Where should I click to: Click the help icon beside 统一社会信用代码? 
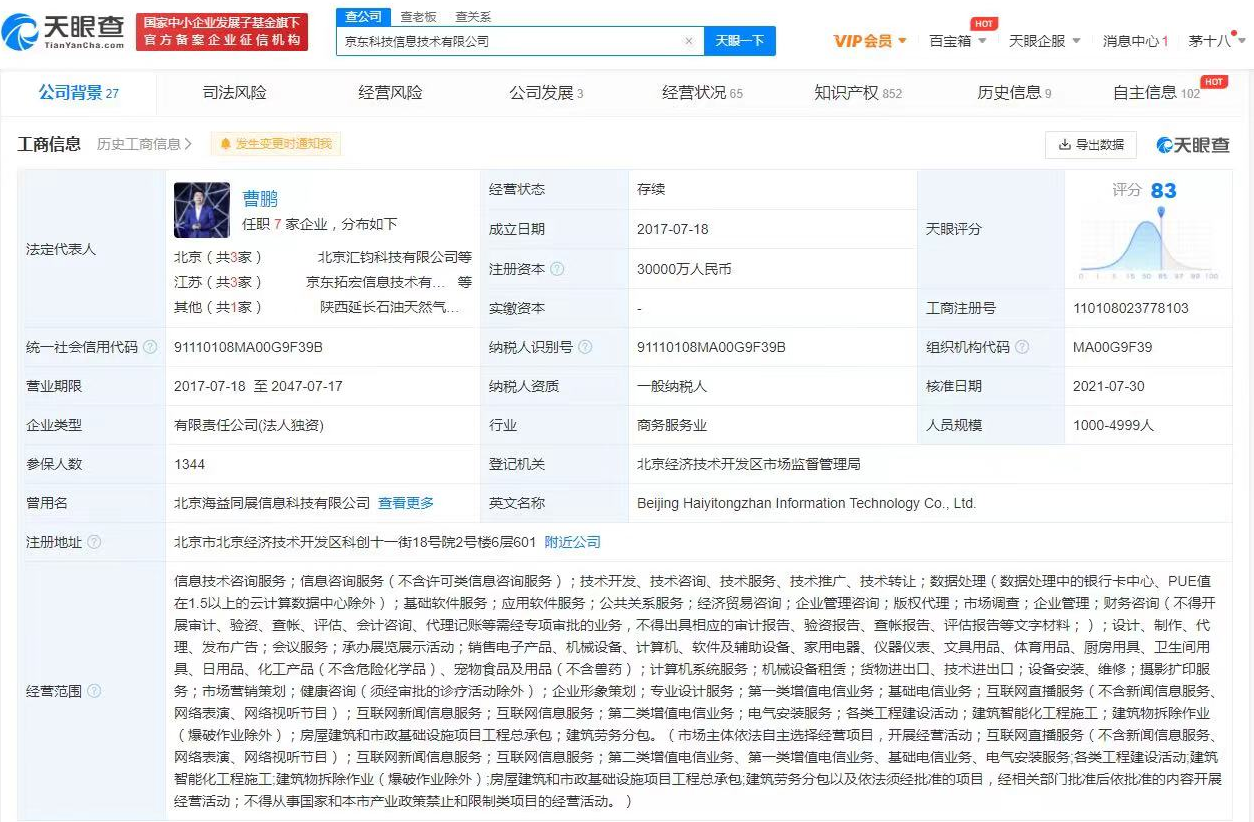pyautogui.click(x=150, y=347)
